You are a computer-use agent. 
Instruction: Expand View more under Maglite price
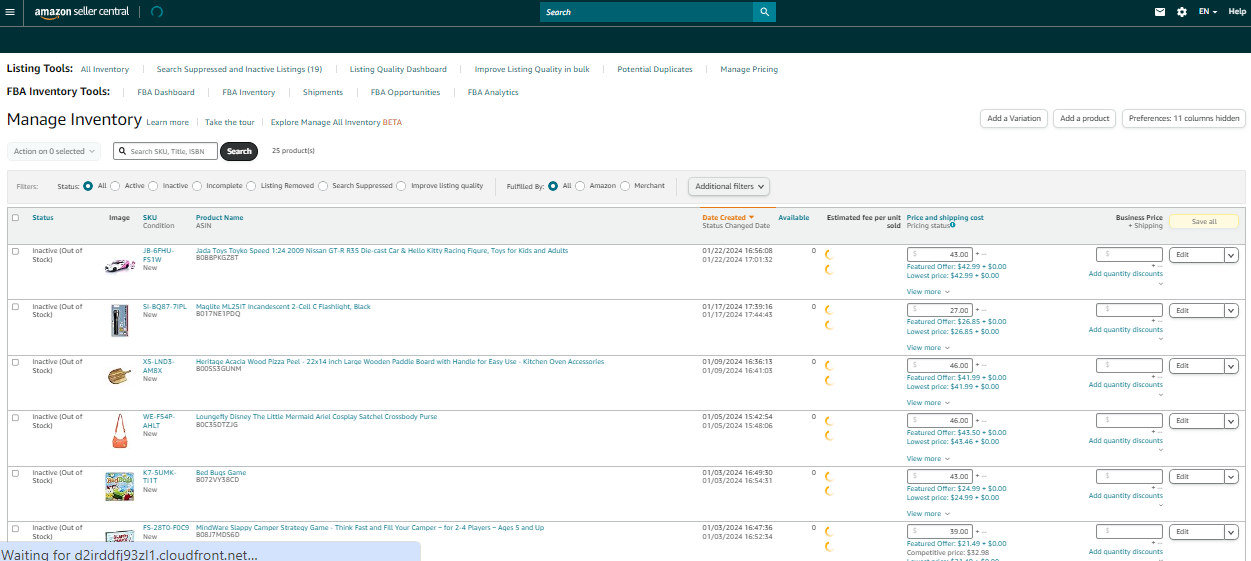928,347
